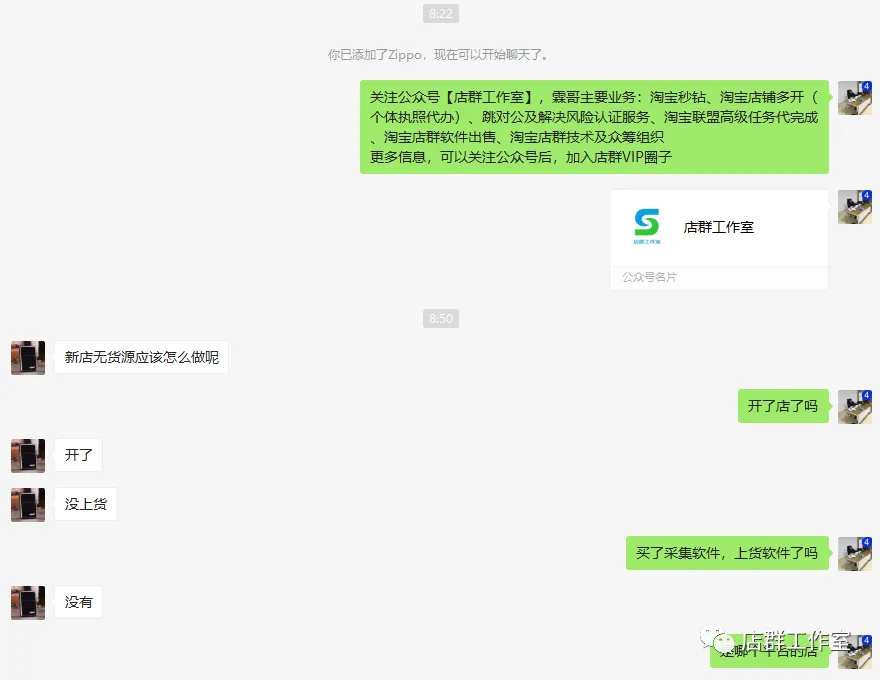Image resolution: width=880 pixels, height=680 pixels.
Task: Click the sender avatar beside account card
Action: (x=855, y=207)
